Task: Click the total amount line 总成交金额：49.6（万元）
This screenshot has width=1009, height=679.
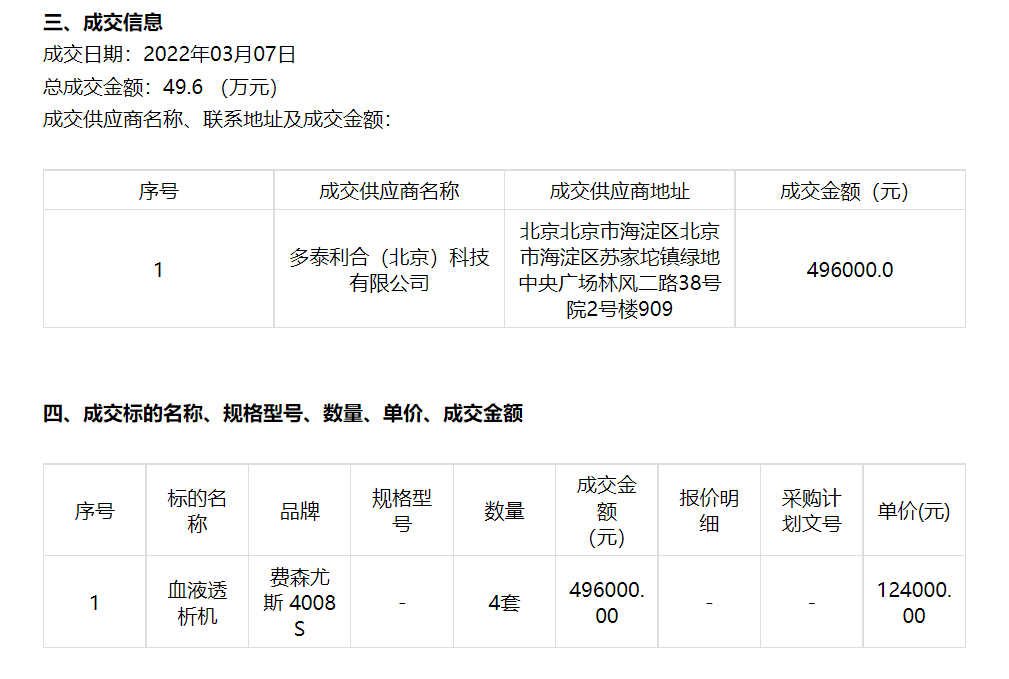Action: [x=160, y=87]
